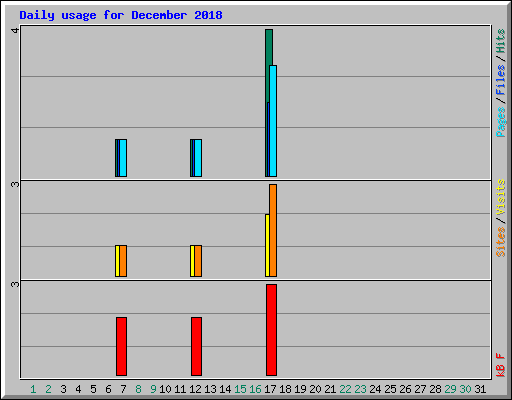Click day label 1 on the x-axis
Image resolution: width=512 pixels, height=400 pixels.
coord(33,389)
